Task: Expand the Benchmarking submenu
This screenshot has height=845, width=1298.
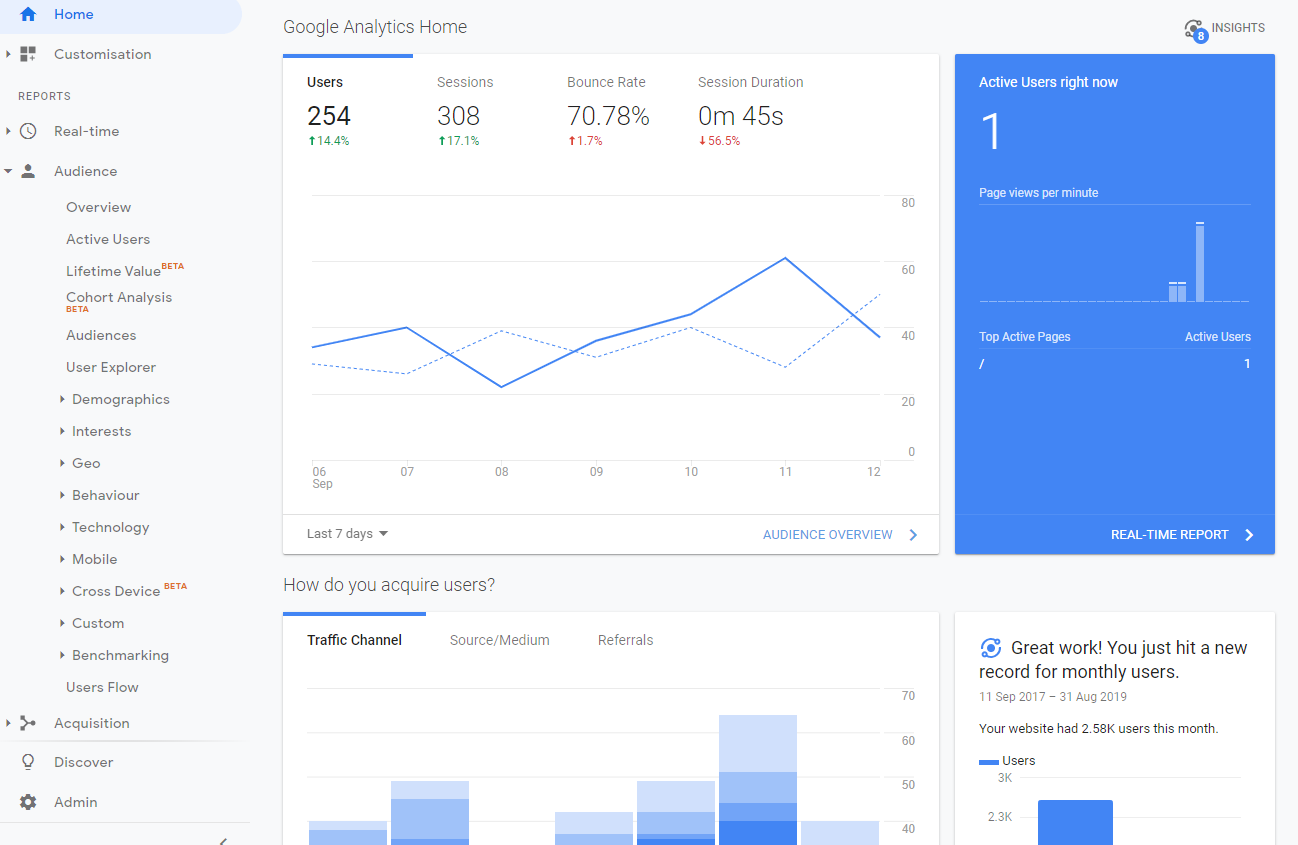Action: click(x=62, y=655)
